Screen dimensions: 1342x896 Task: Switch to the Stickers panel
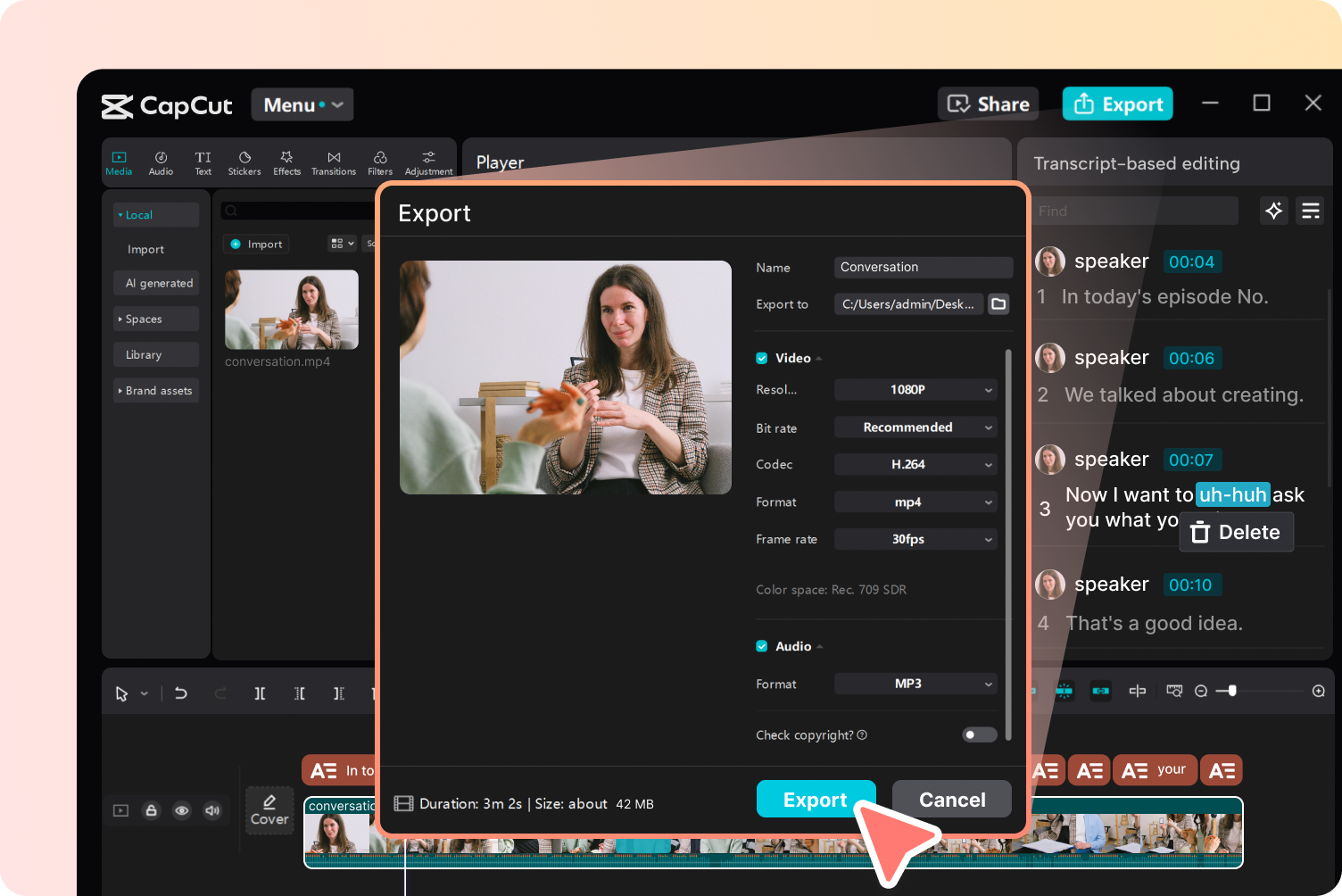point(244,161)
